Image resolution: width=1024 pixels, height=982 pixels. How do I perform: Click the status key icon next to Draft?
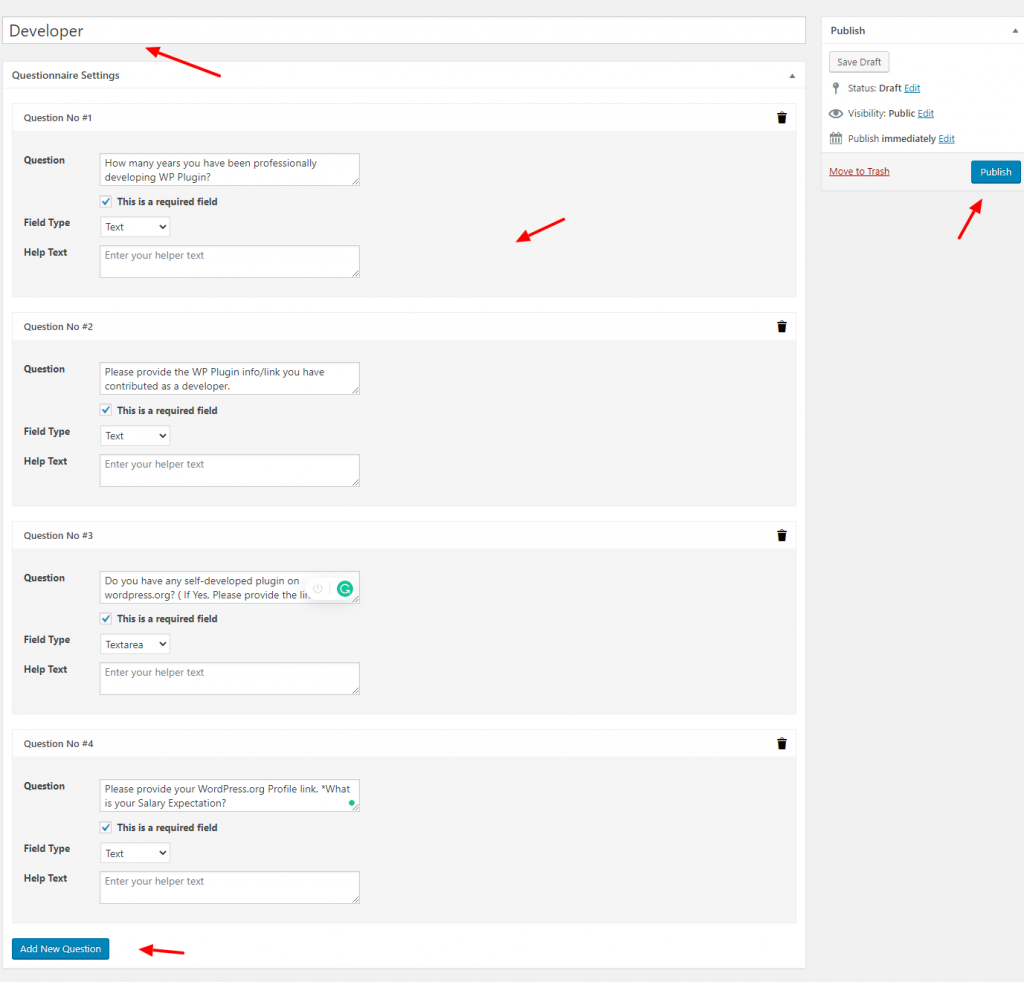point(835,88)
